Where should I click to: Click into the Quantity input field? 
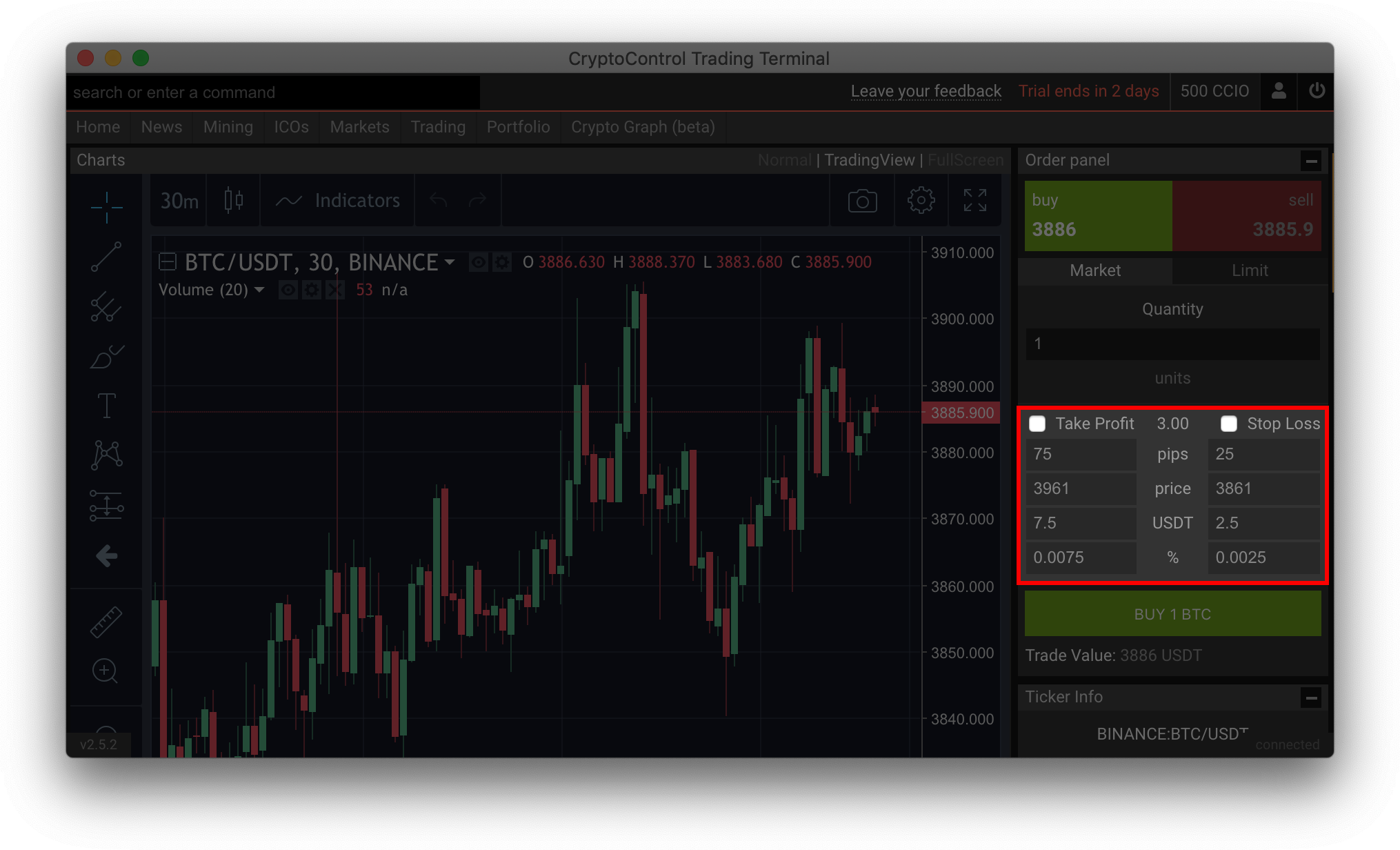1172,344
